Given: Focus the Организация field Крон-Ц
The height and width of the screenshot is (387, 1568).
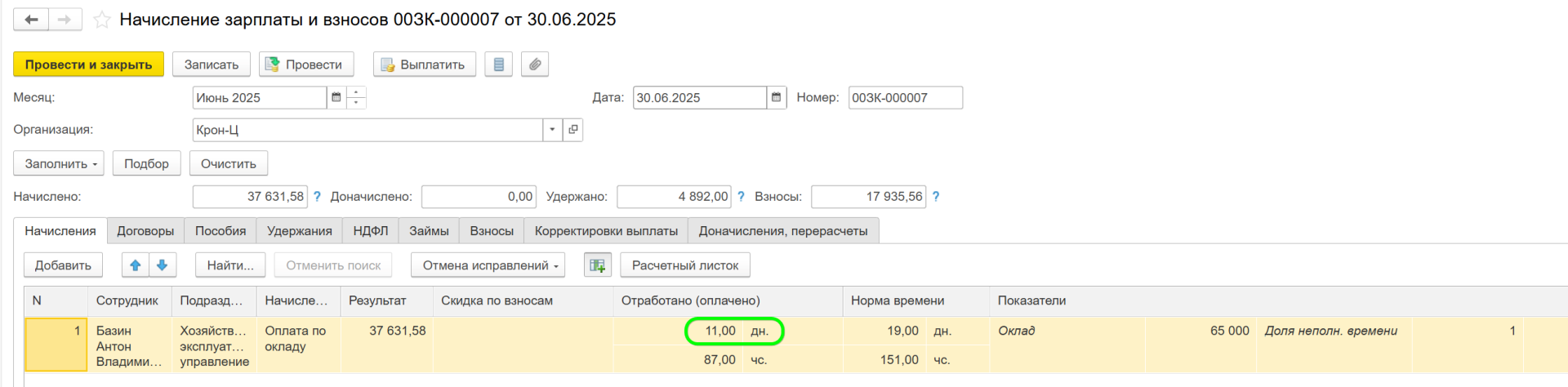Looking at the screenshot, I should pyautogui.click(x=367, y=130).
